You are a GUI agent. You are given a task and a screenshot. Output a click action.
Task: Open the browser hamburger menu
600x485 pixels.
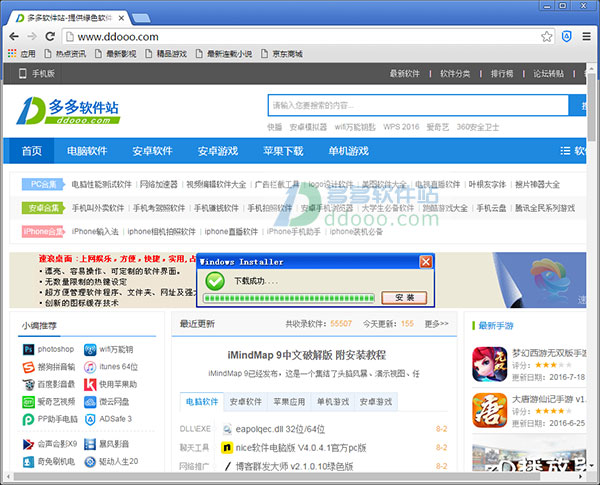587,37
